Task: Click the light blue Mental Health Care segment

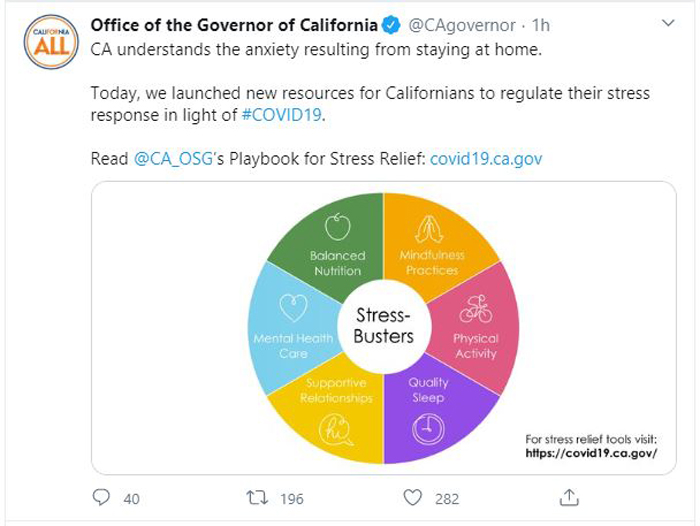Action: pos(292,330)
